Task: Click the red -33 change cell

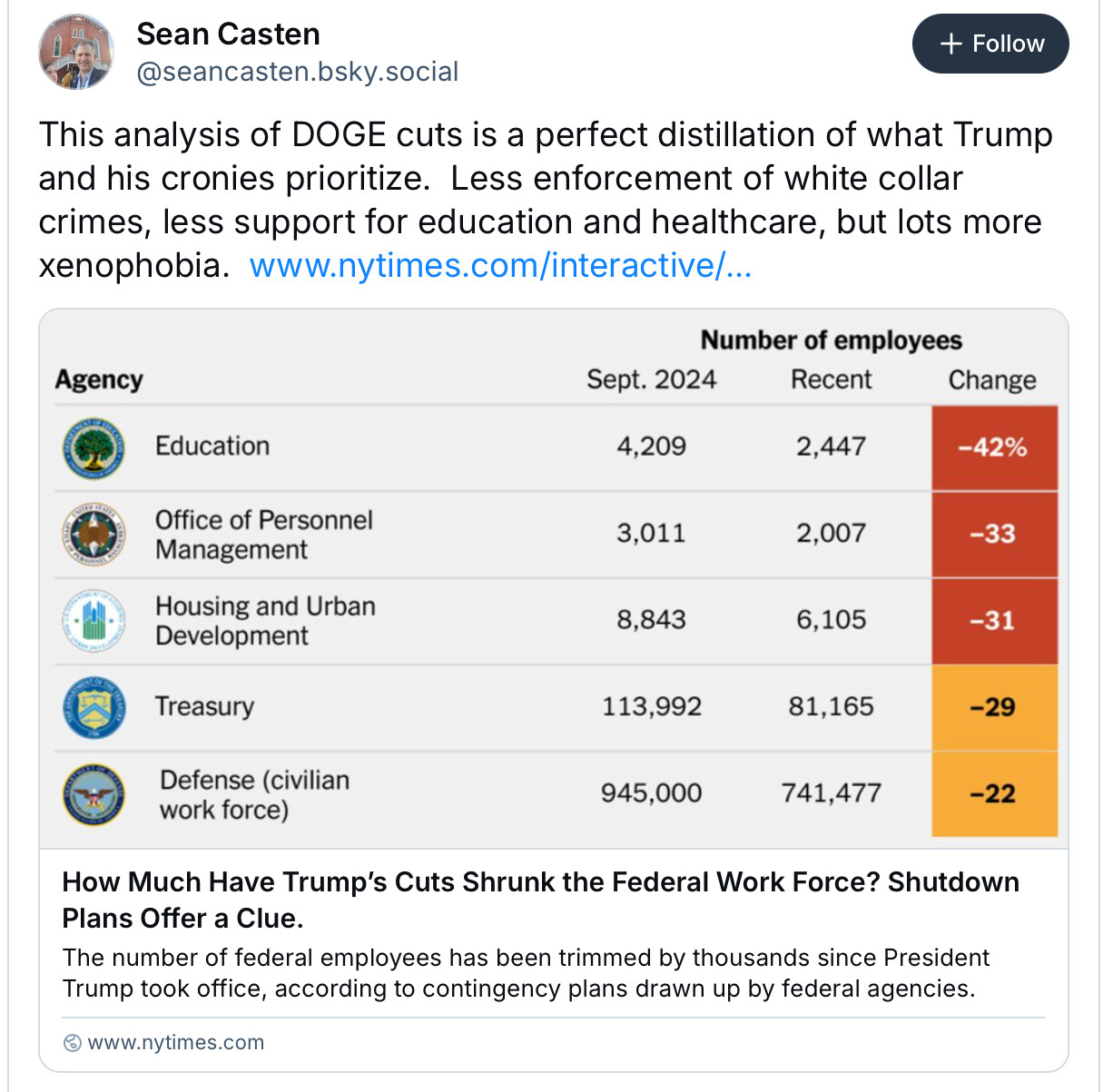Action: point(993,534)
